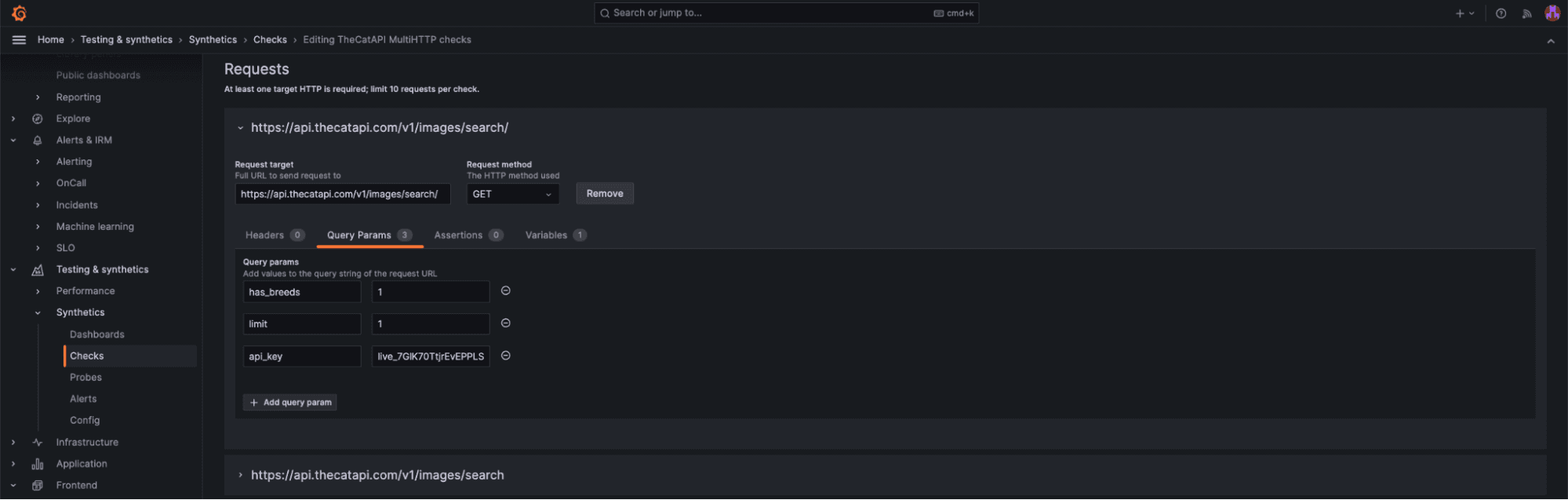Switch to the Headers tab

coord(275,235)
